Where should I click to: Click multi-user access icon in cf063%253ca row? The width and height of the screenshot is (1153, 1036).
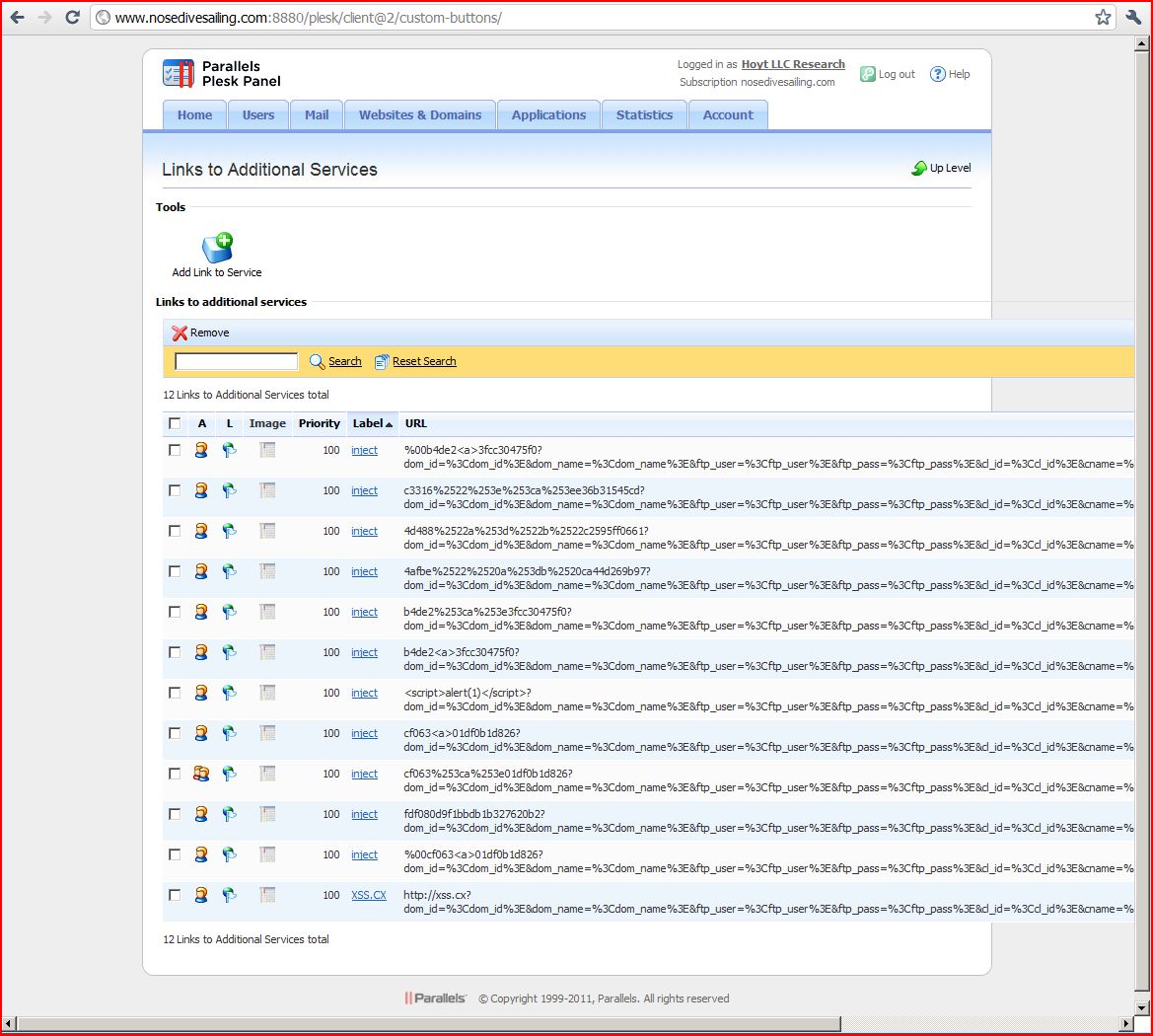[201, 774]
